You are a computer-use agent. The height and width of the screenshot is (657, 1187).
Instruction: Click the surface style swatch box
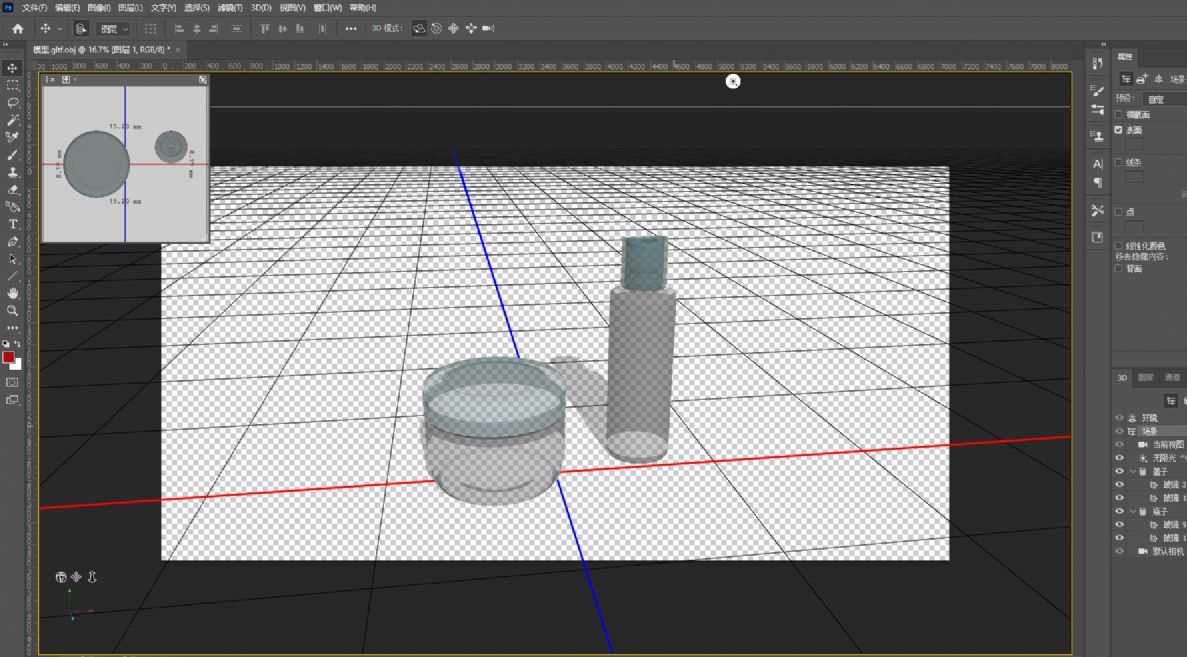pyautogui.click(x=1133, y=144)
